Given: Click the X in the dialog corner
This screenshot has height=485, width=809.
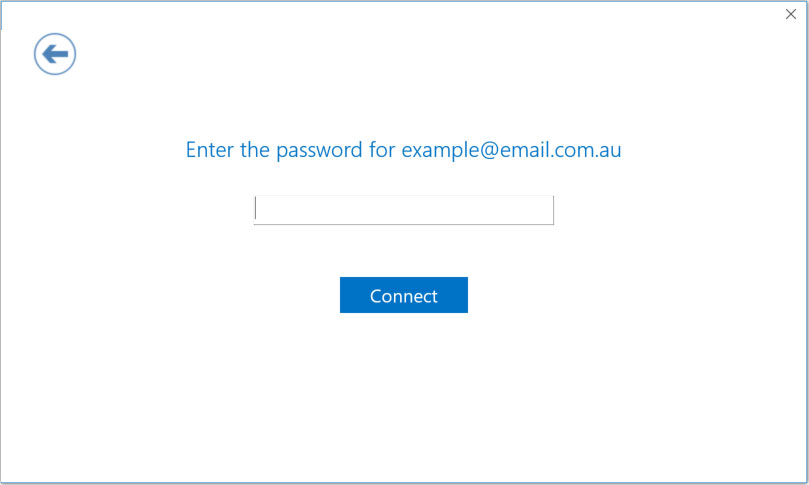Looking at the screenshot, I should (790, 14).
